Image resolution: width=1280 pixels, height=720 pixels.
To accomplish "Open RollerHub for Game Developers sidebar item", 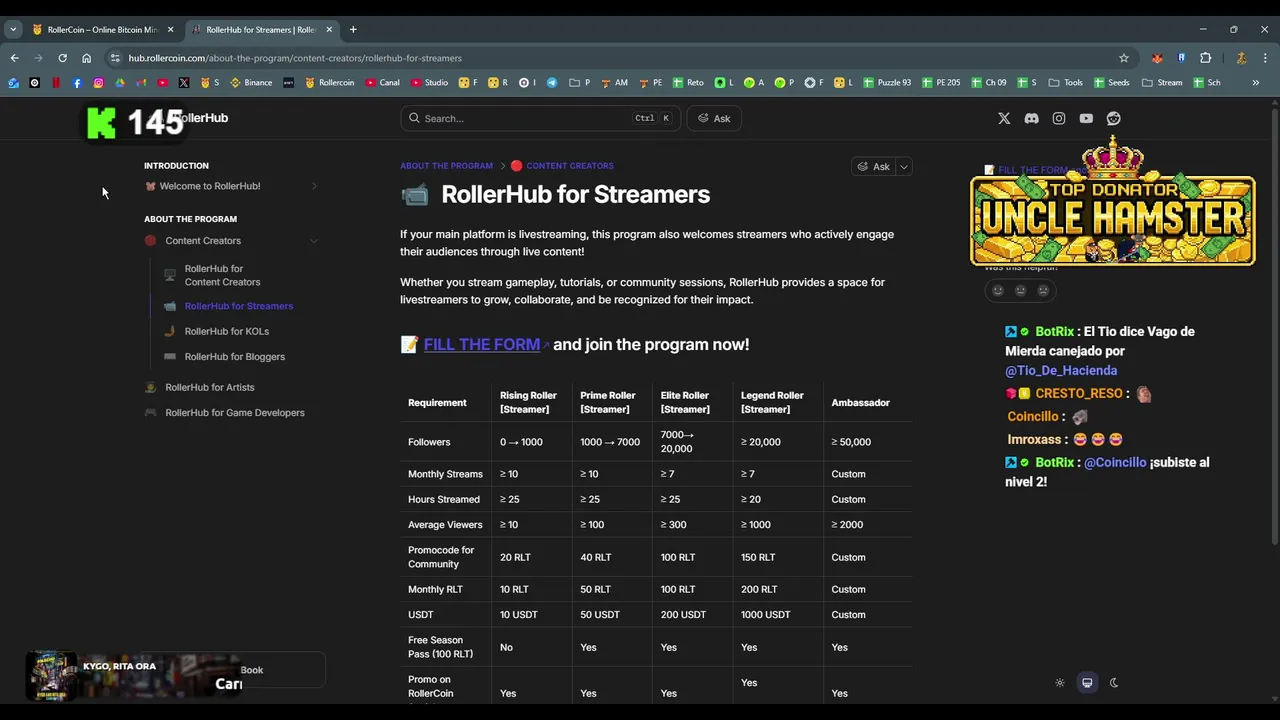I will click(235, 413).
